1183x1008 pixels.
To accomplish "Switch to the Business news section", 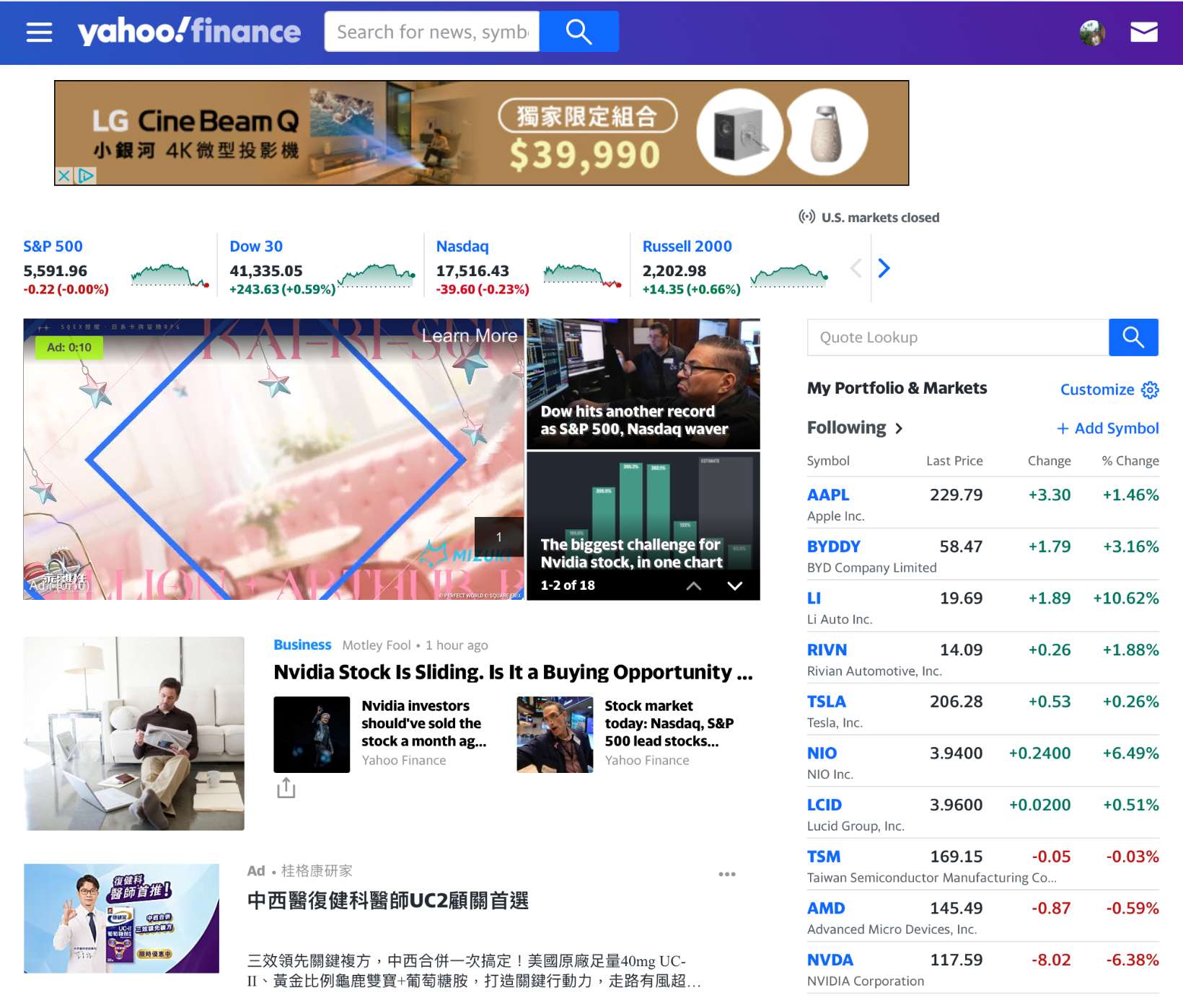I will tap(302, 645).
